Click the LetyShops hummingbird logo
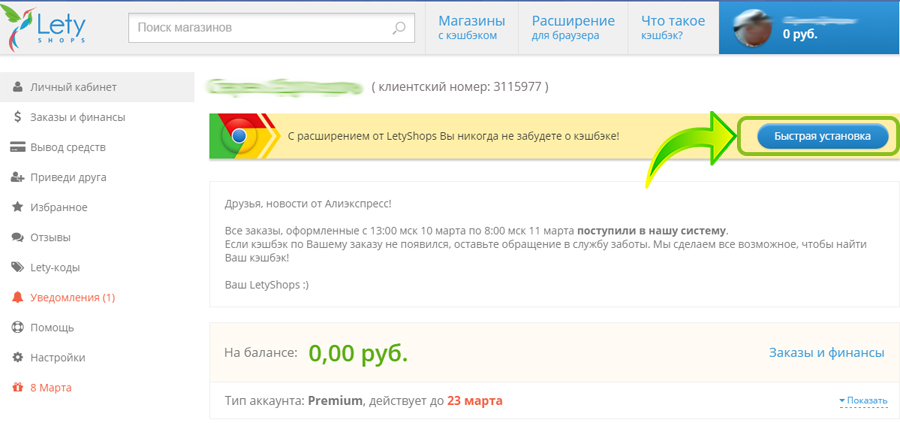Screen dimensions: 900x423 (43, 28)
